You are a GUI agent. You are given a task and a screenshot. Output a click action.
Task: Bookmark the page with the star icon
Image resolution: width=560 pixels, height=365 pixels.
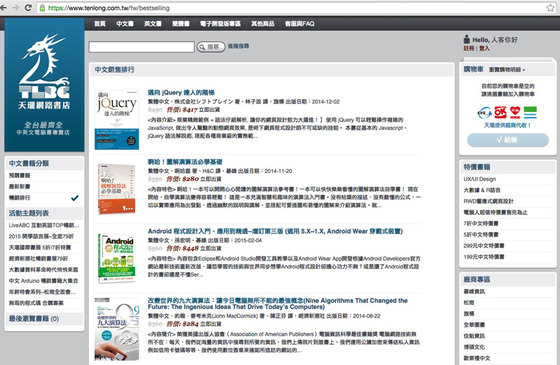pos(550,8)
